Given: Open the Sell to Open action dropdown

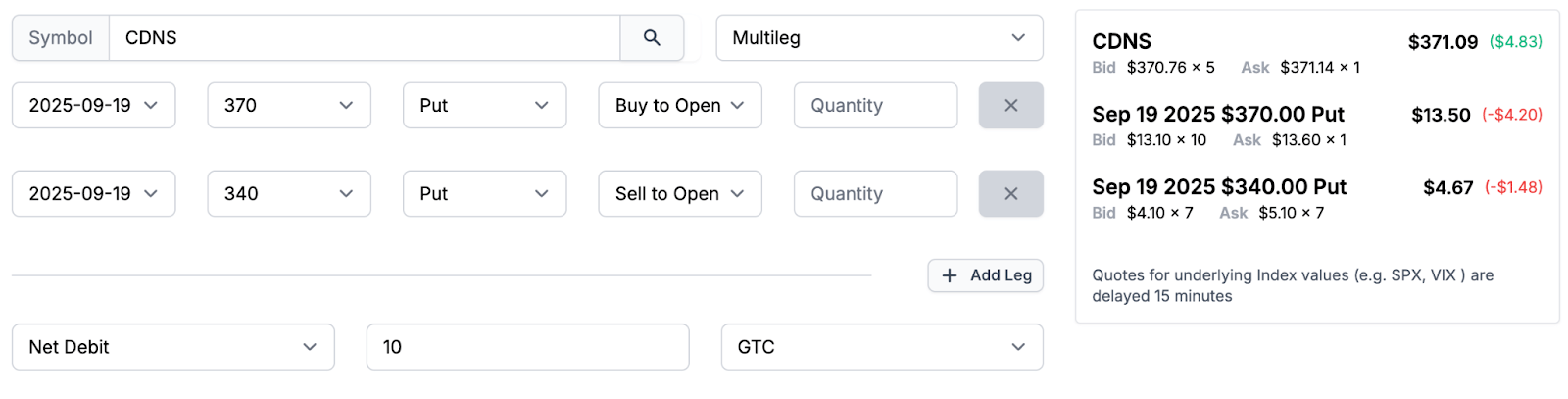Looking at the screenshot, I should [x=680, y=194].
